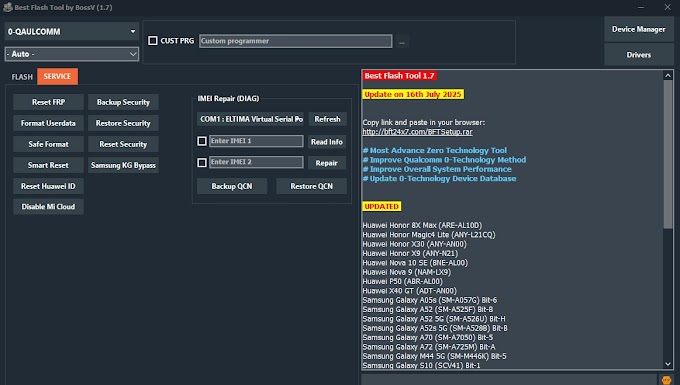Open the COM1 ELTIMA port dropdown
Screen dimensions: 680x385
(251, 119)
